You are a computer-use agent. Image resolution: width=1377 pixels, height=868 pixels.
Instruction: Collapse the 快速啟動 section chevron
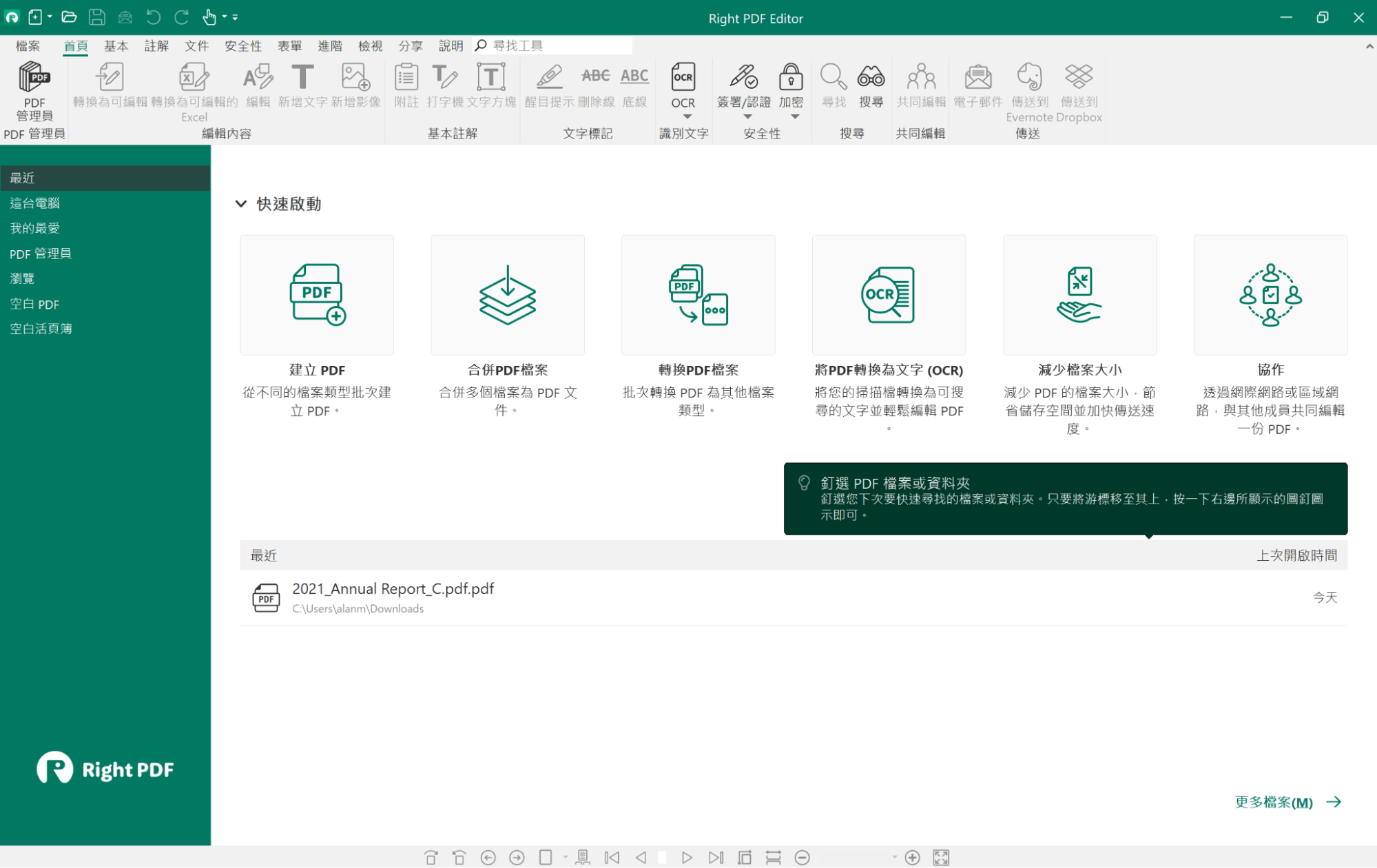(241, 204)
